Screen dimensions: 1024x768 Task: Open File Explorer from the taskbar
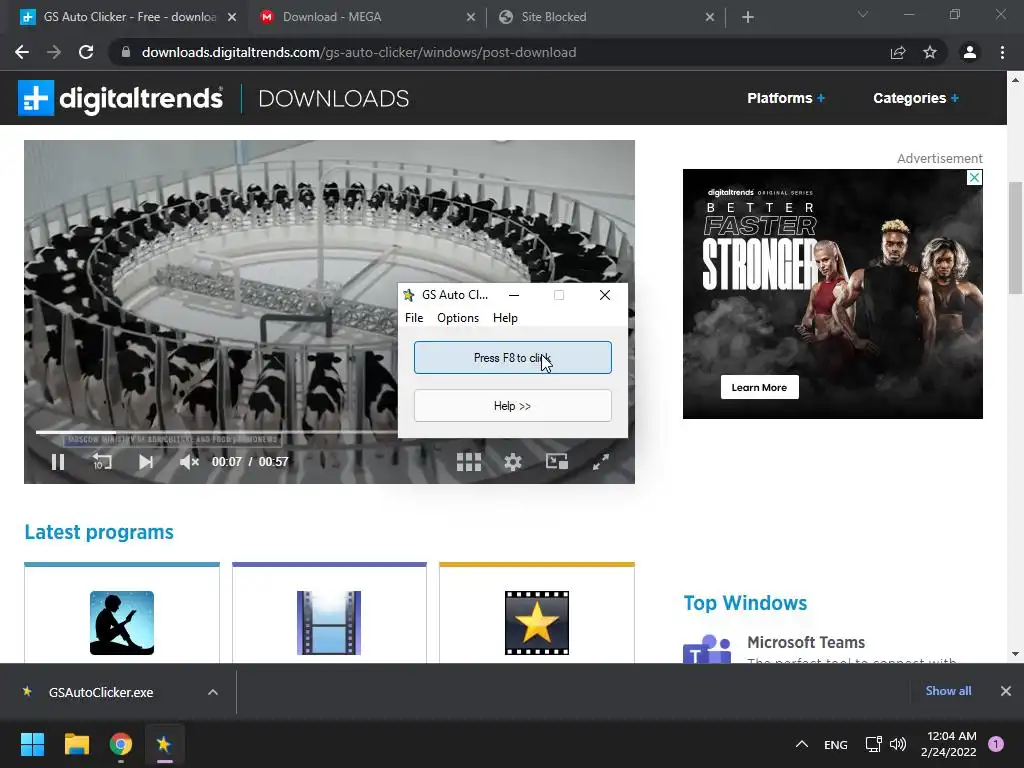(76, 744)
